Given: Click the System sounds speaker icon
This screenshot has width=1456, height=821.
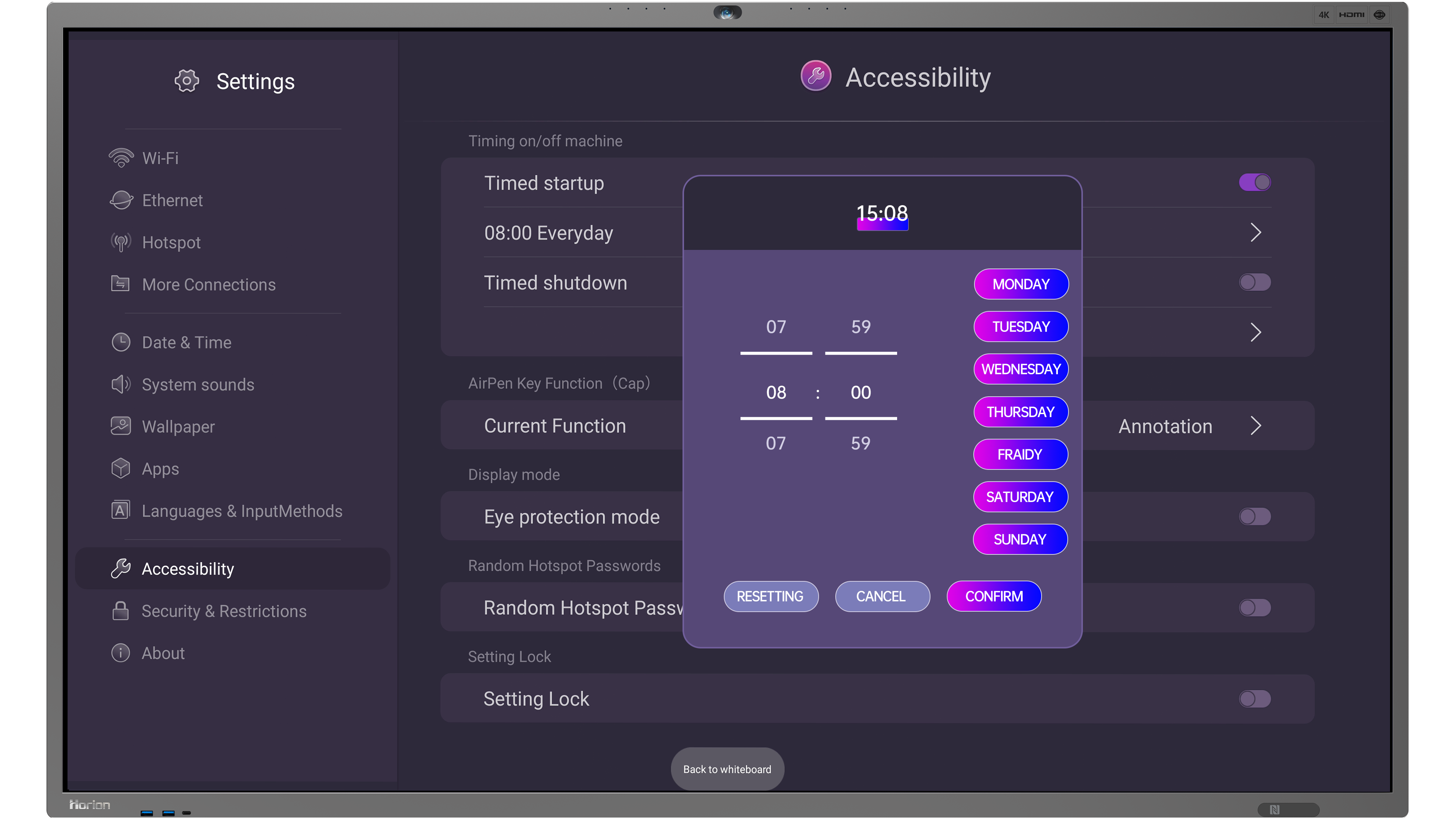Looking at the screenshot, I should click(x=121, y=385).
